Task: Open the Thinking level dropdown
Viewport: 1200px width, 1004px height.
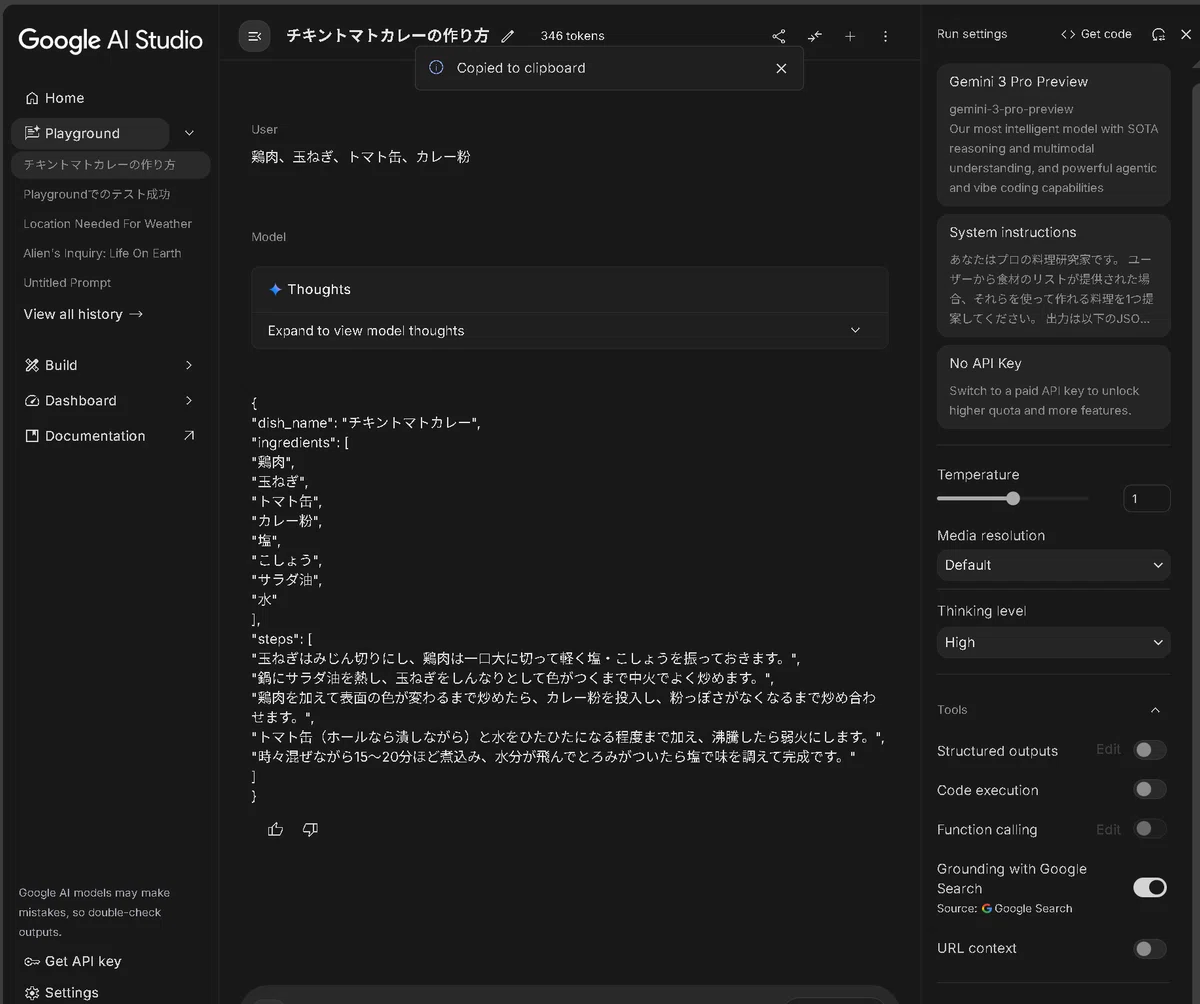Action: point(1054,643)
